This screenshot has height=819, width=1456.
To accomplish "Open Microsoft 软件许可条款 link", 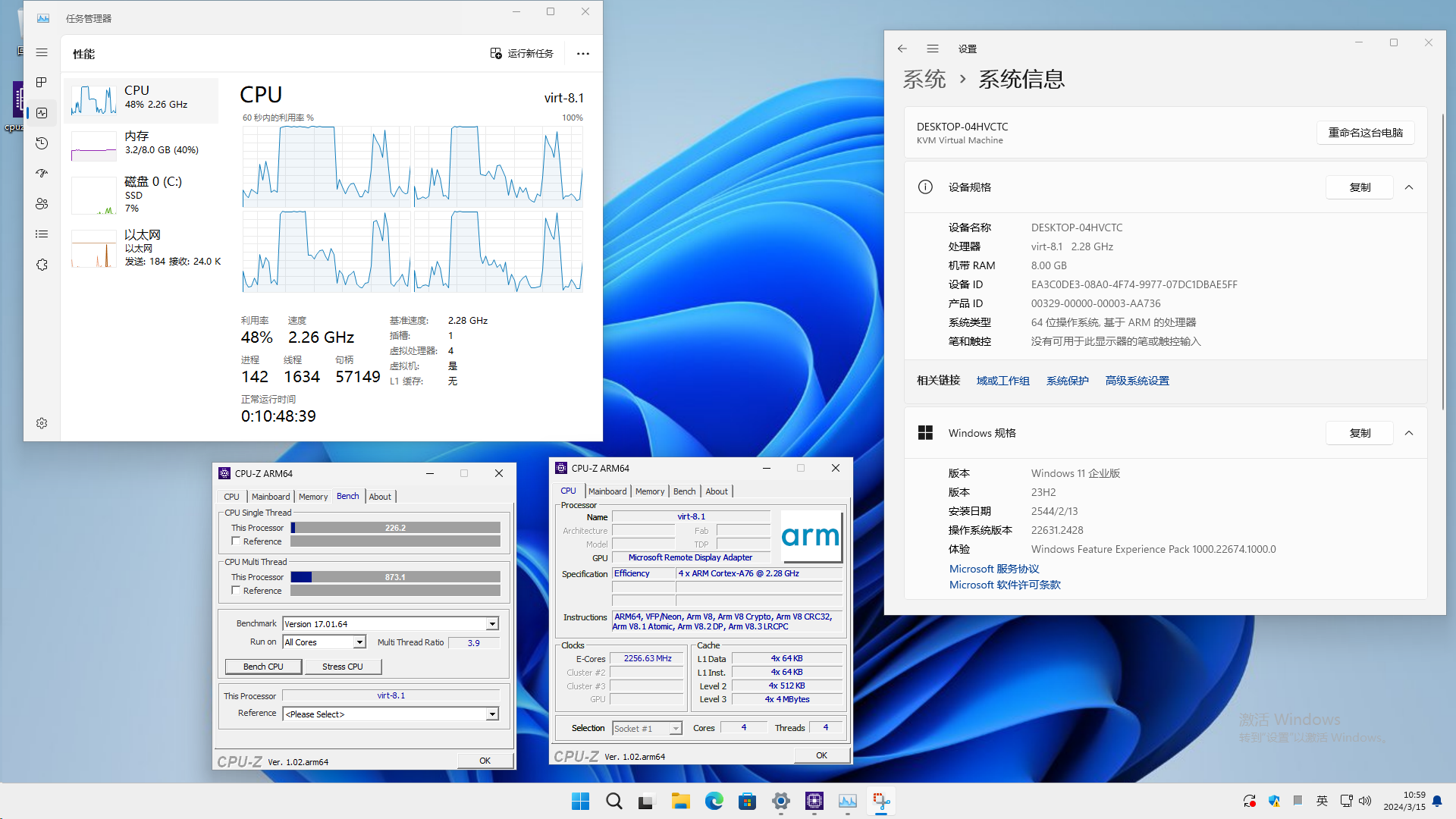I will [x=1005, y=585].
